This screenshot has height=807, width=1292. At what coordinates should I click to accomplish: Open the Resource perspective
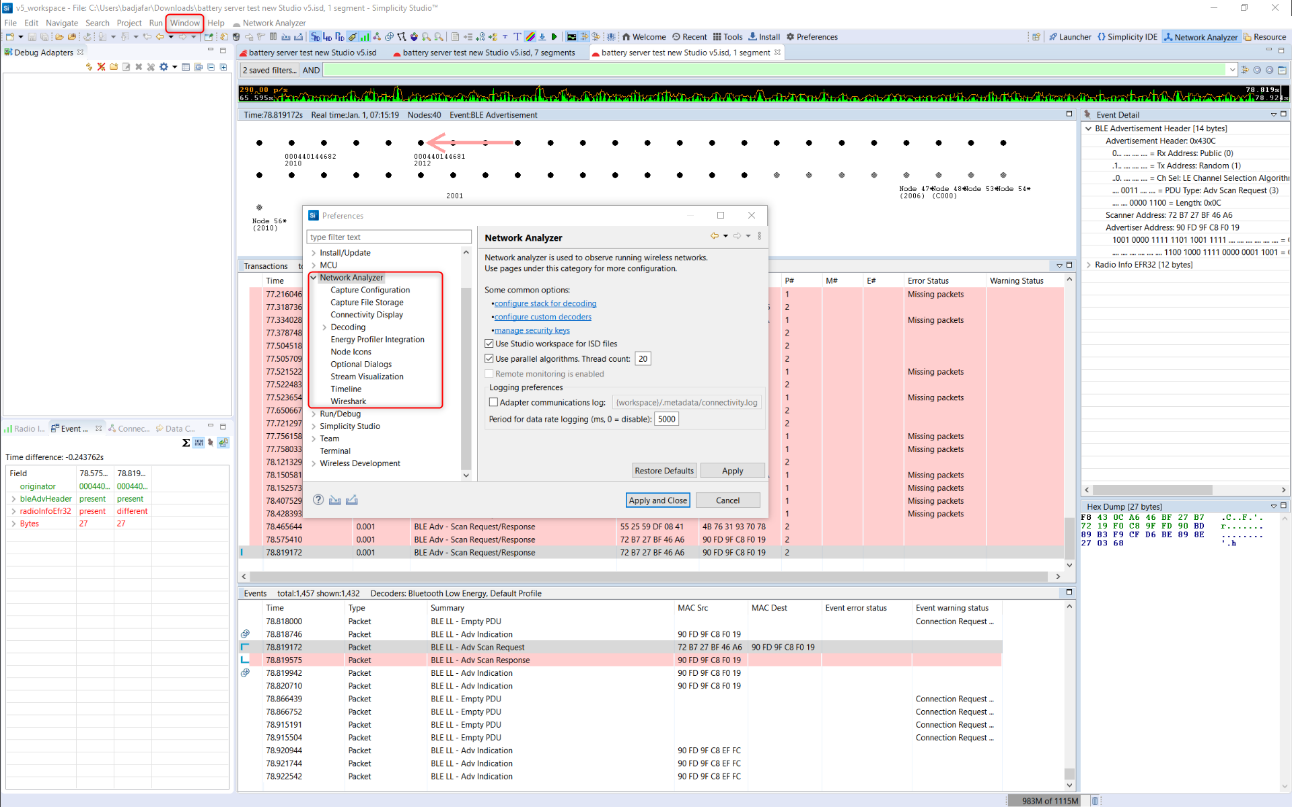1267,36
